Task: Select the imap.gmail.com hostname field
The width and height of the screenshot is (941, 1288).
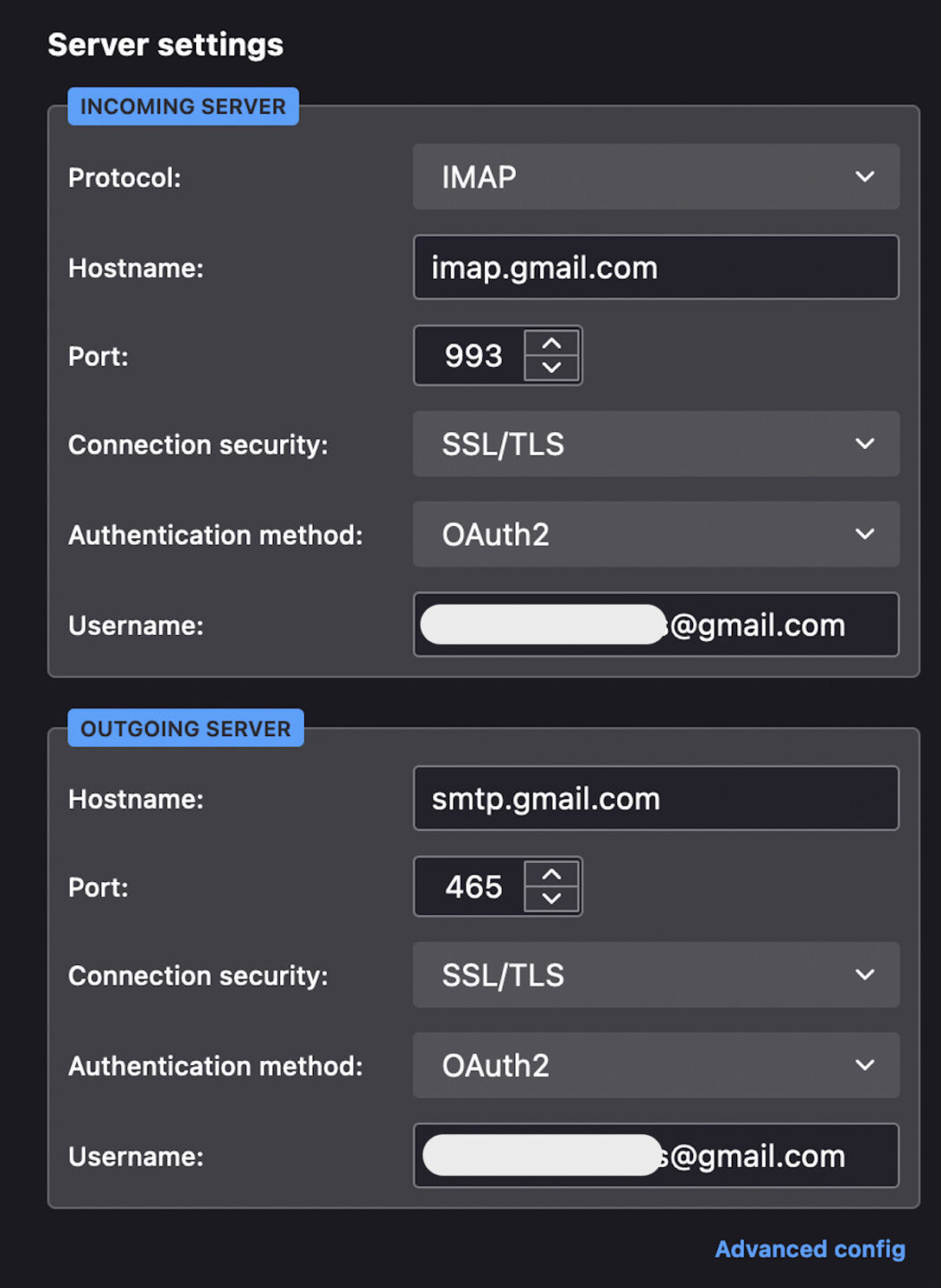Action: point(656,267)
